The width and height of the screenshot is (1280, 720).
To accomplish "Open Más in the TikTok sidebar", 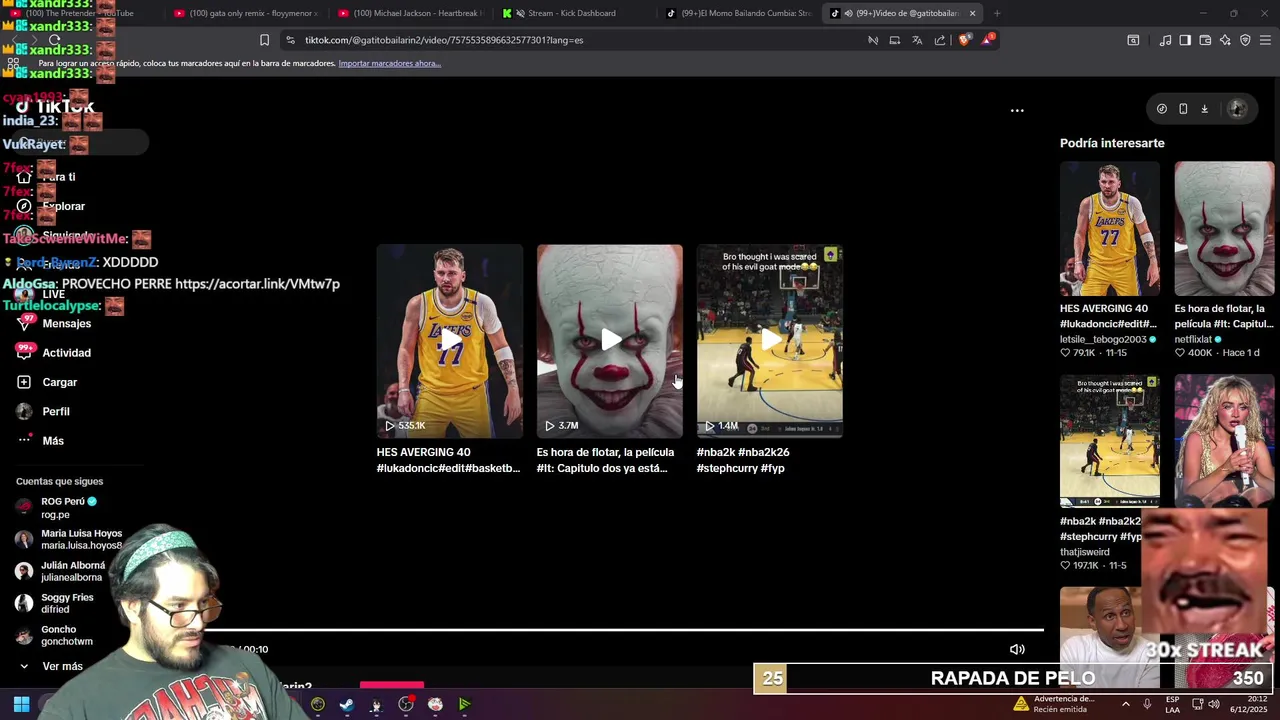I will pyautogui.click(x=53, y=440).
